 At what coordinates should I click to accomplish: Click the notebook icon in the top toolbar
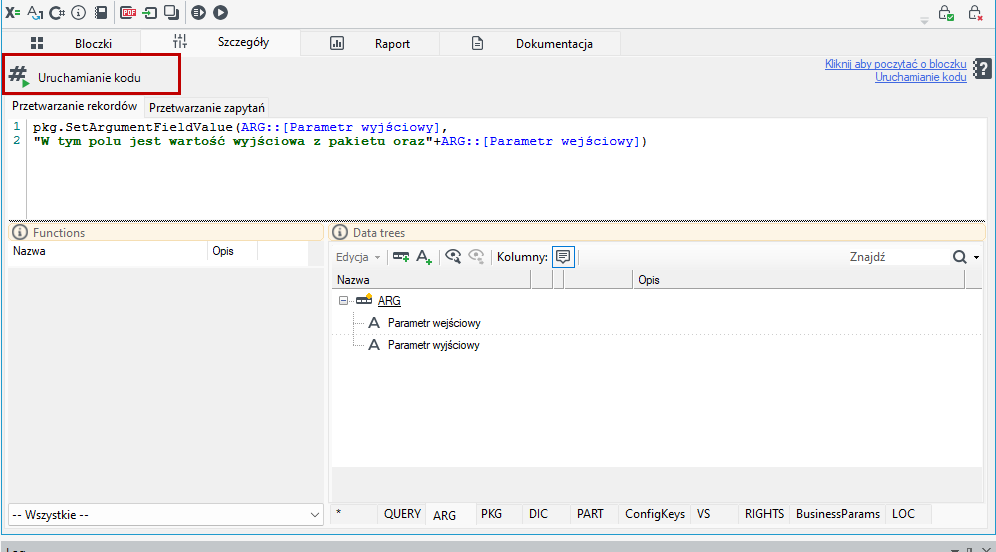tap(101, 12)
